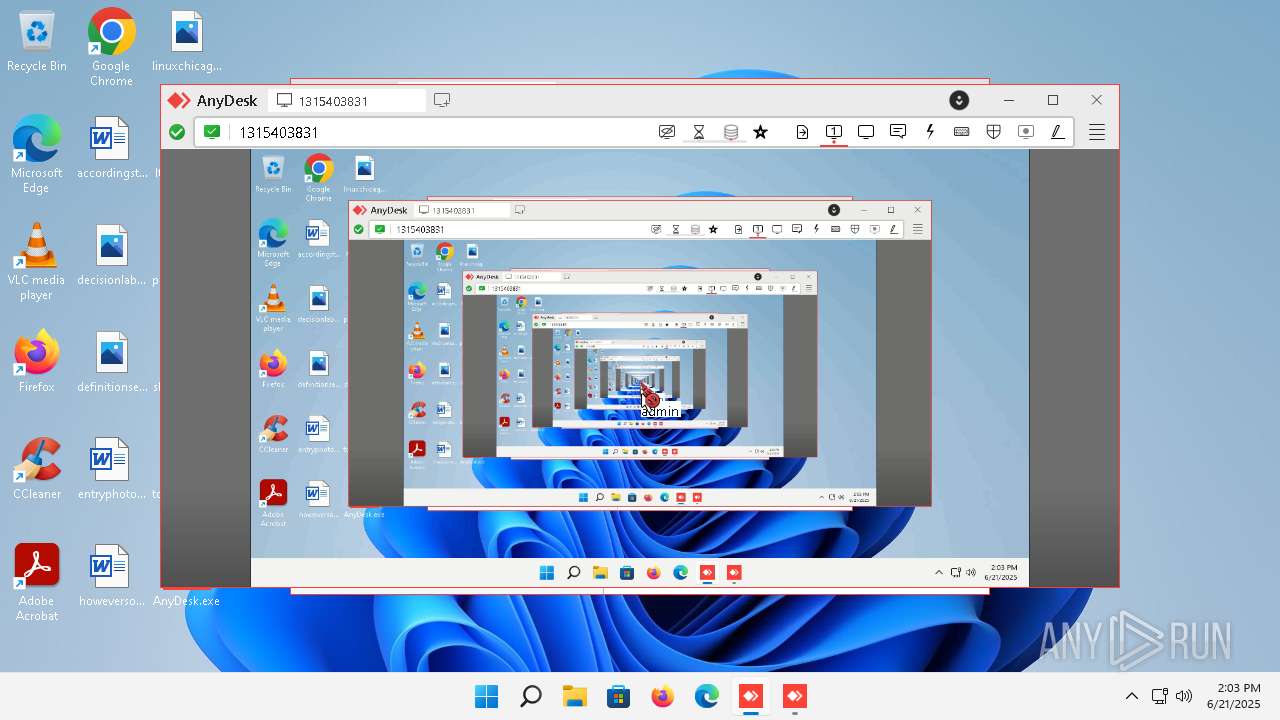Click the AnyDesk.exe label on local desktop
Viewport: 1280px width, 720px height.
pyautogui.click(x=186, y=601)
